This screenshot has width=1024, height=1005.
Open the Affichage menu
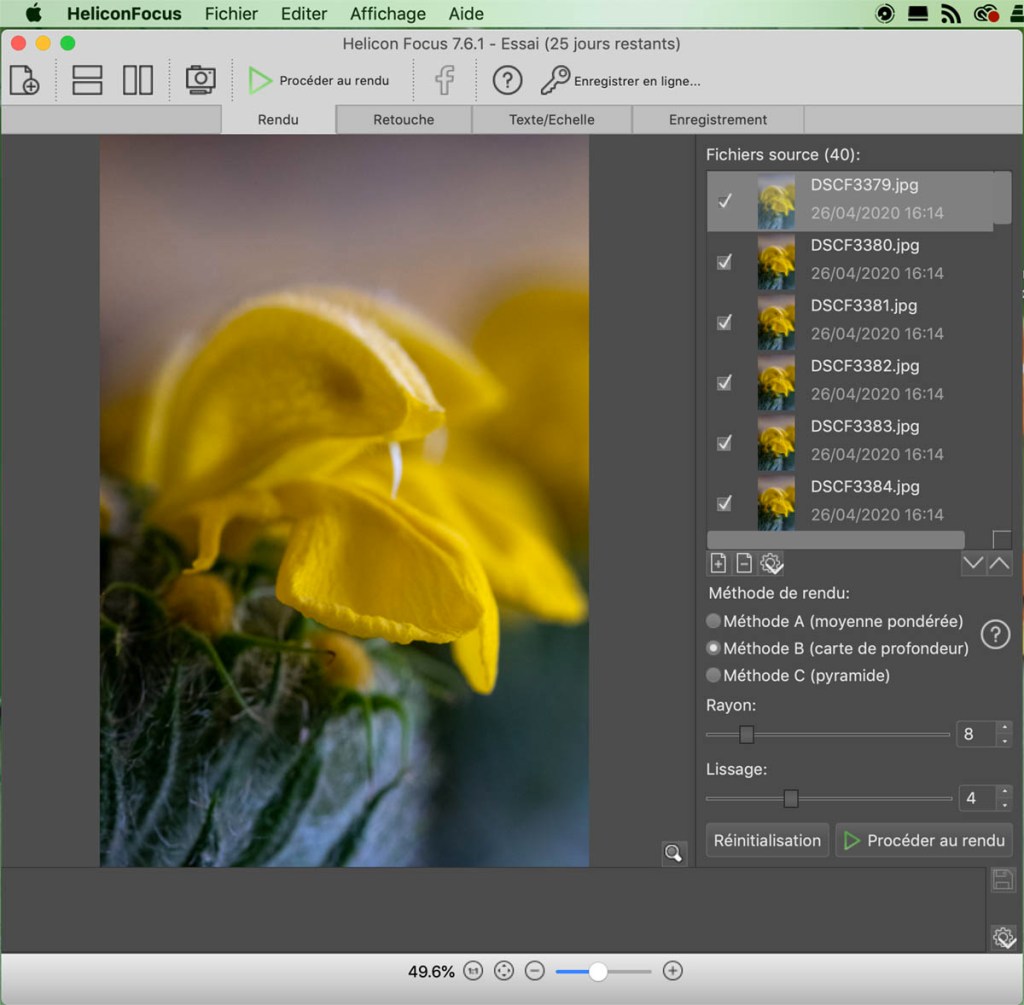pyautogui.click(x=387, y=14)
